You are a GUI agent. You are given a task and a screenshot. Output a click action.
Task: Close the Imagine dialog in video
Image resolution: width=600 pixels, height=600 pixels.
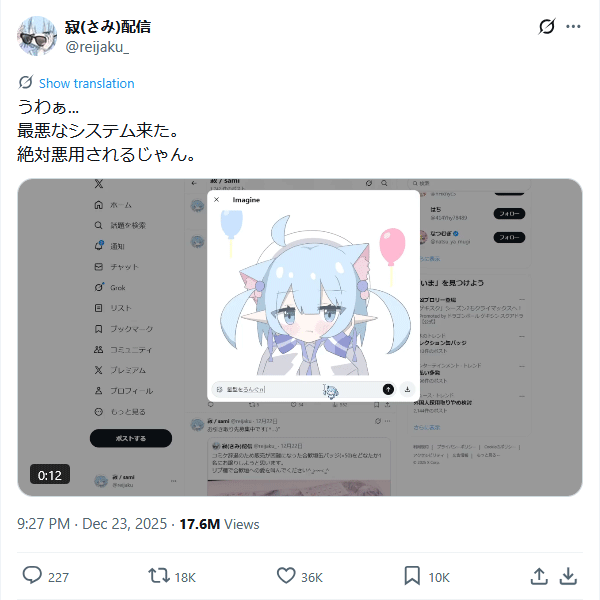click(217, 199)
